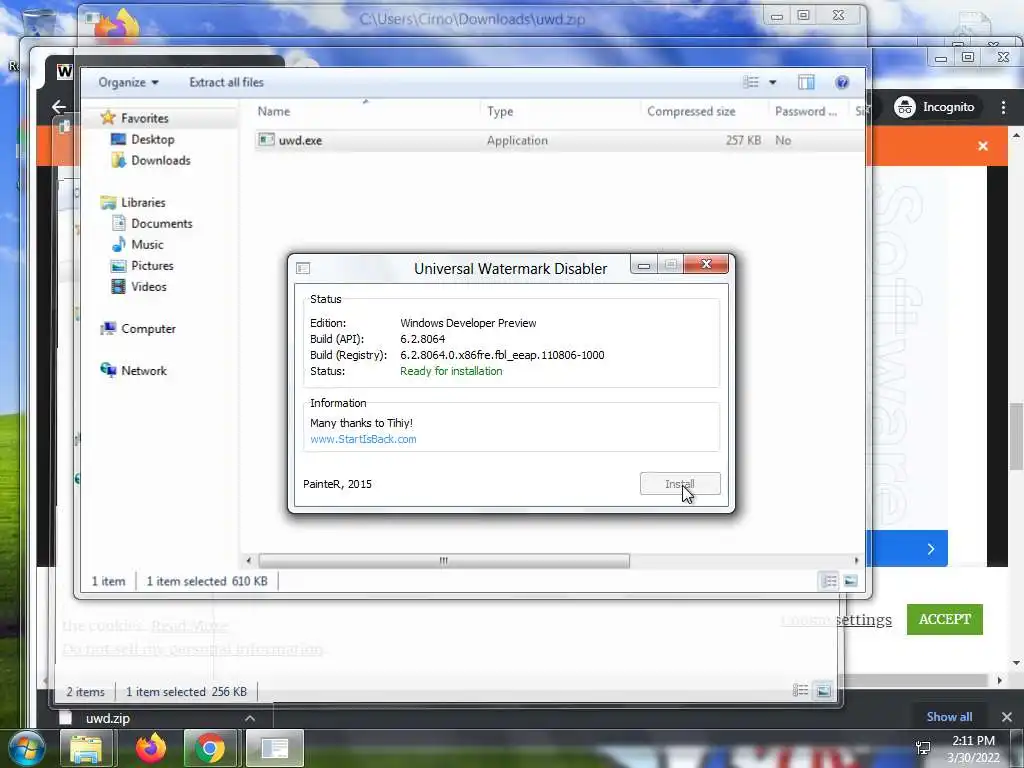Minimize the Universal Watermark Disabler dialog
This screenshot has width=1024, height=768.
(644, 264)
